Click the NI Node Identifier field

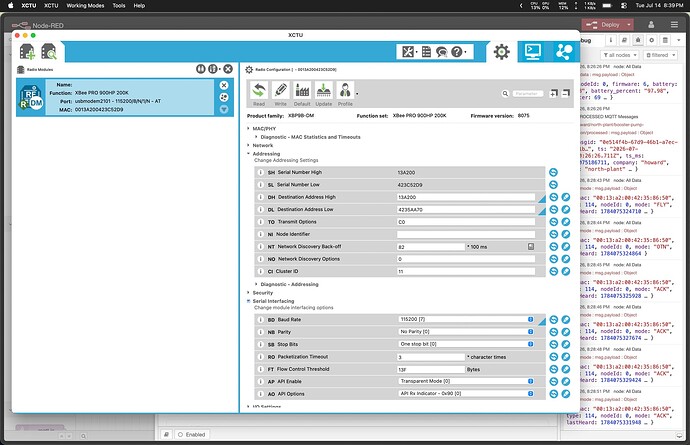tap(466, 234)
